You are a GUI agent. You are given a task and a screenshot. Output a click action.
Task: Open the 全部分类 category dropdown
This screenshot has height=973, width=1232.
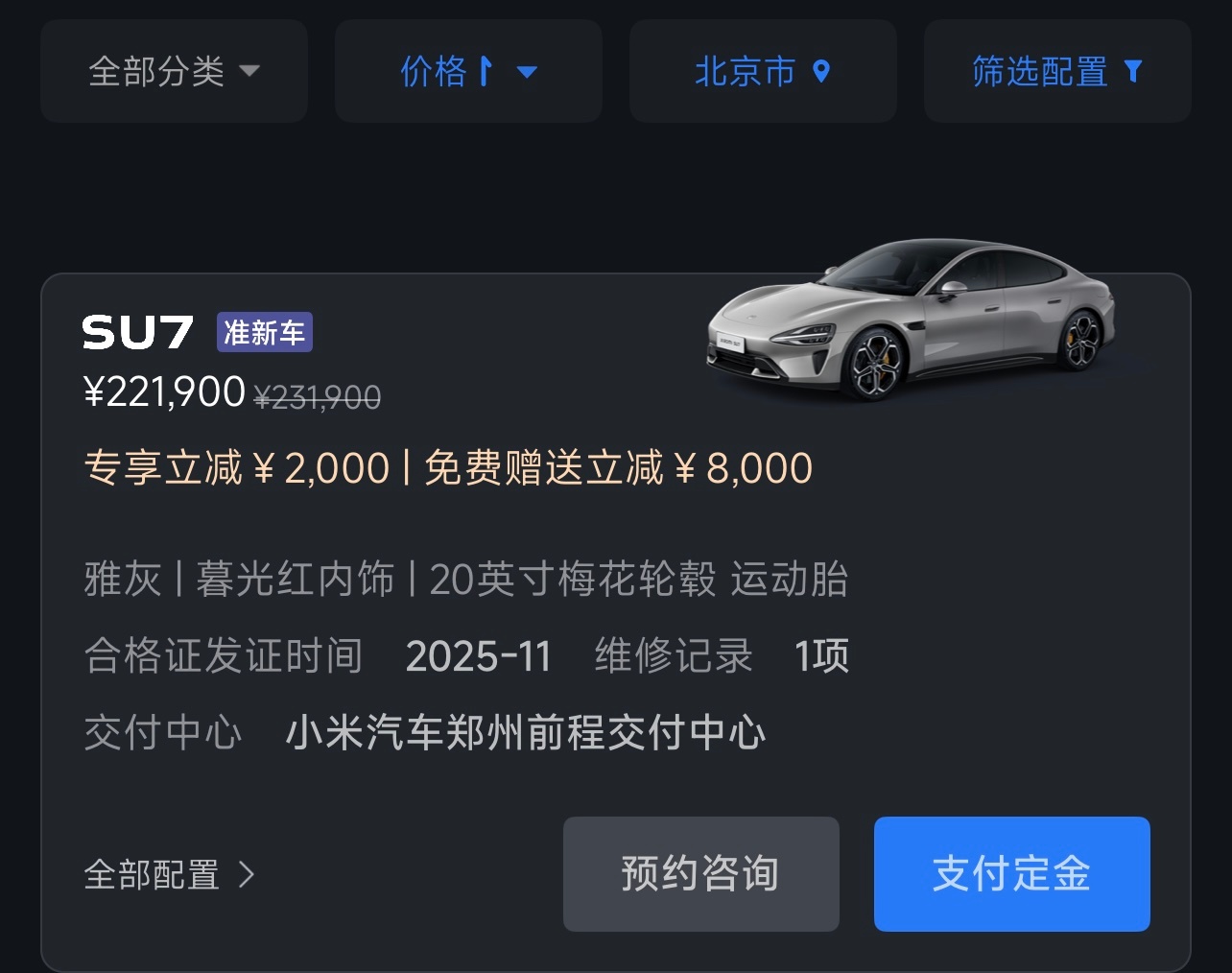174,71
